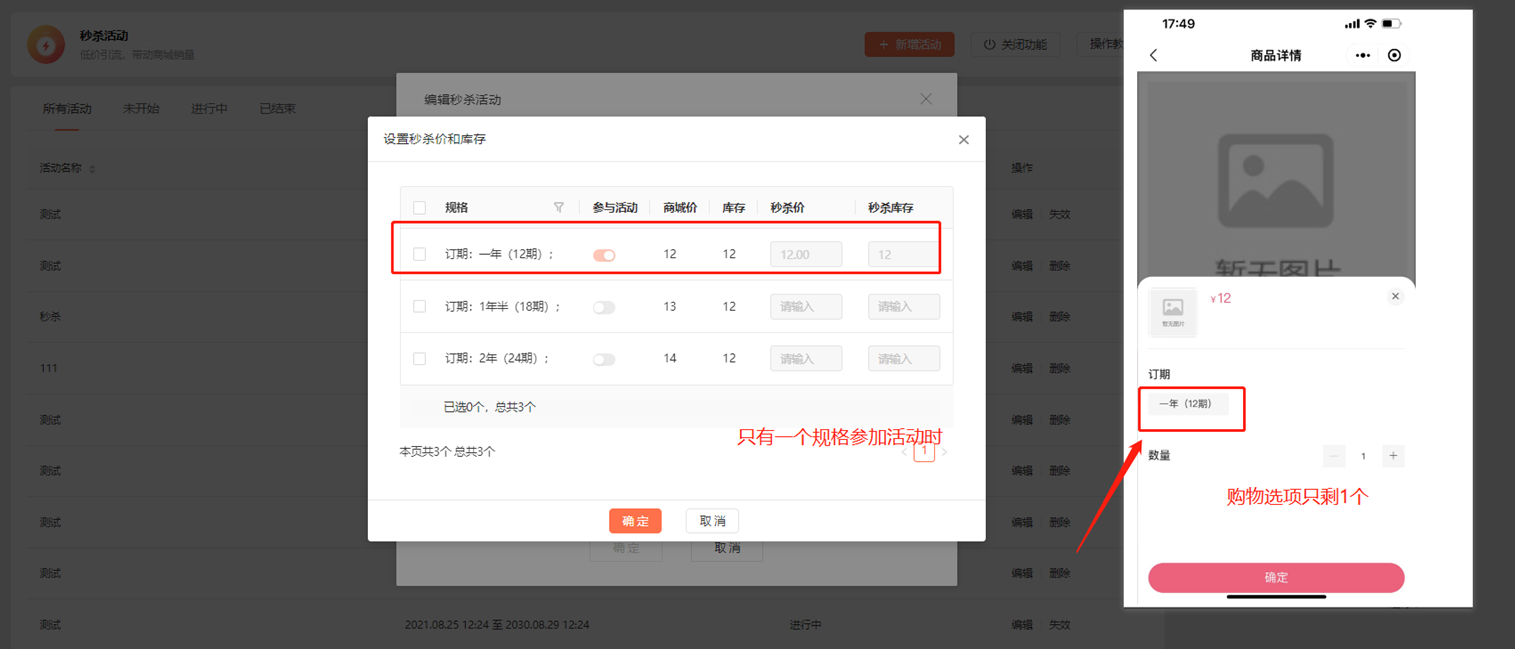Image resolution: width=1515 pixels, height=649 pixels.
Task: Tick the checkbox for the 2年（24期）row
Action: [420, 359]
